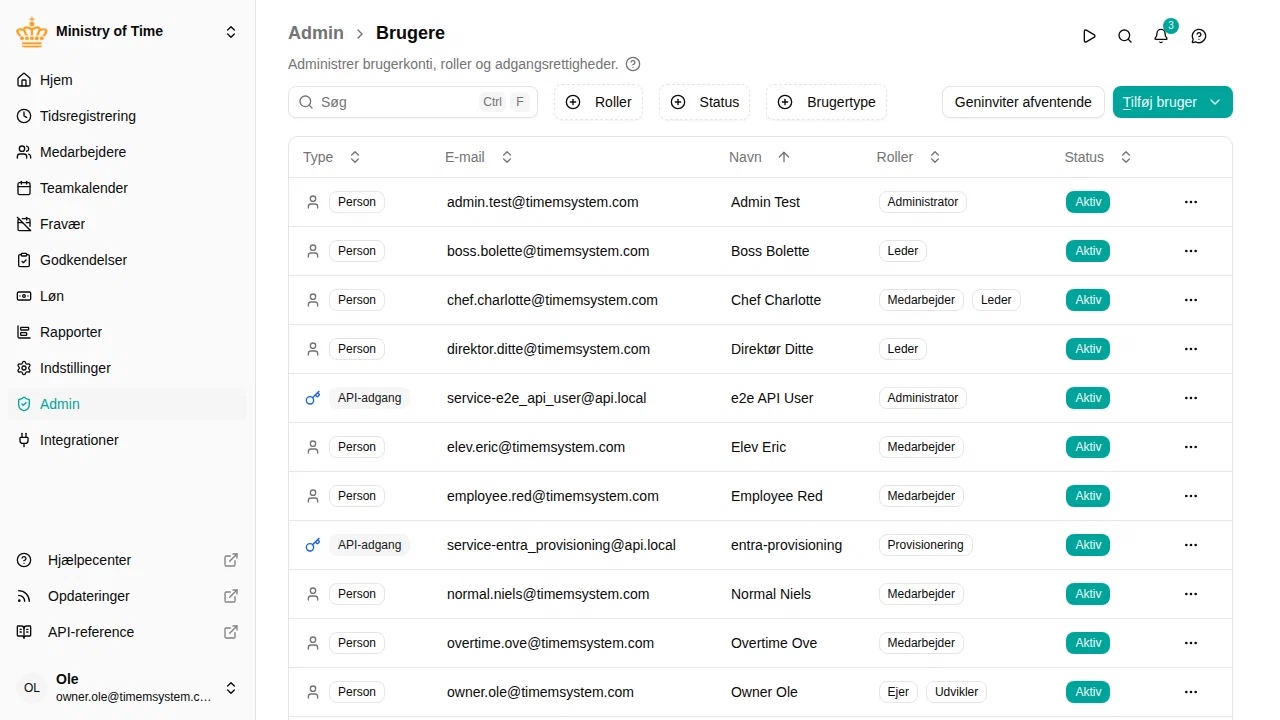Open the Roller filter dropdown
The width and height of the screenshot is (1280, 720).
click(598, 102)
